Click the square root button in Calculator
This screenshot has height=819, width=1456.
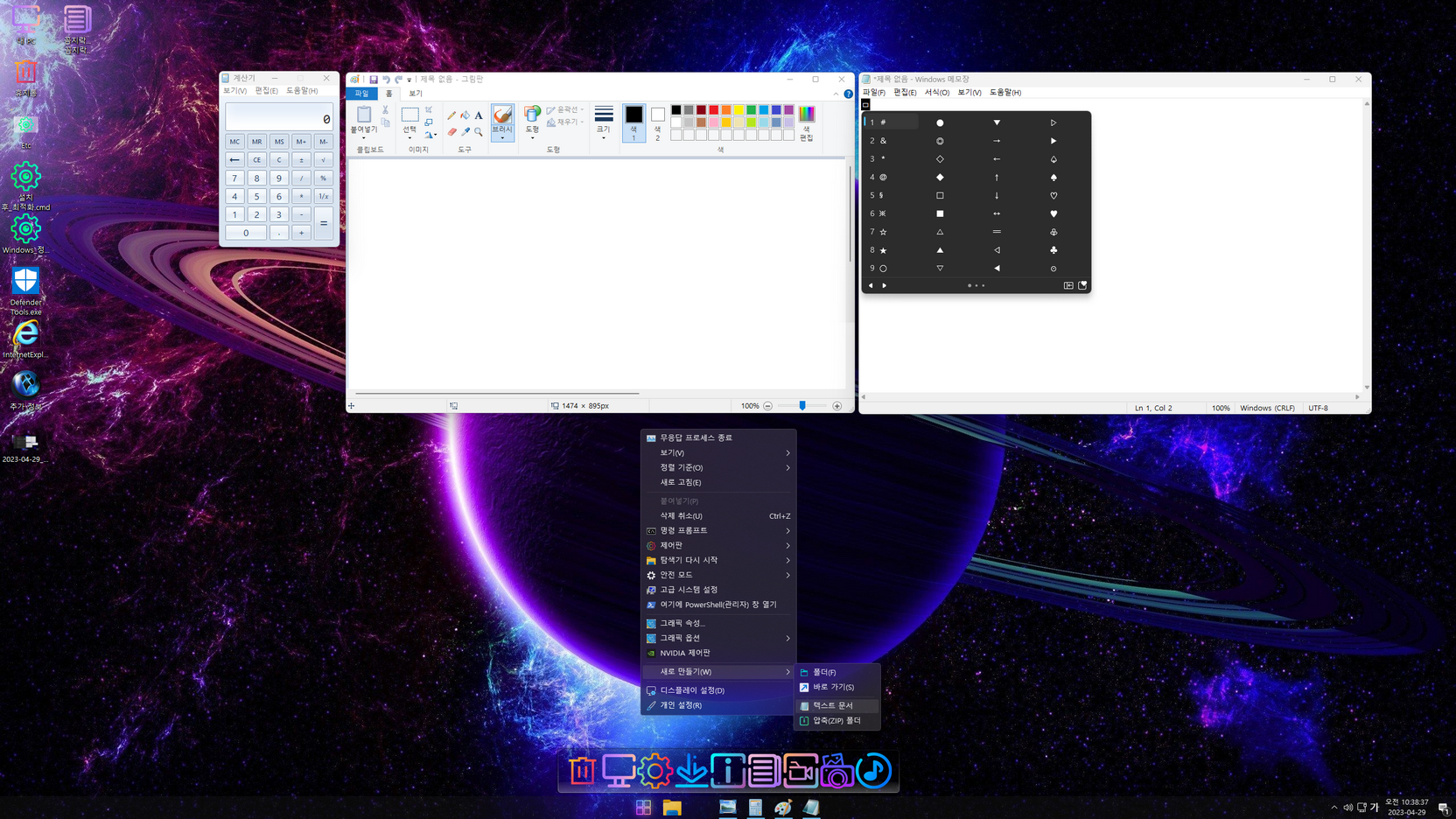coord(324,160)
